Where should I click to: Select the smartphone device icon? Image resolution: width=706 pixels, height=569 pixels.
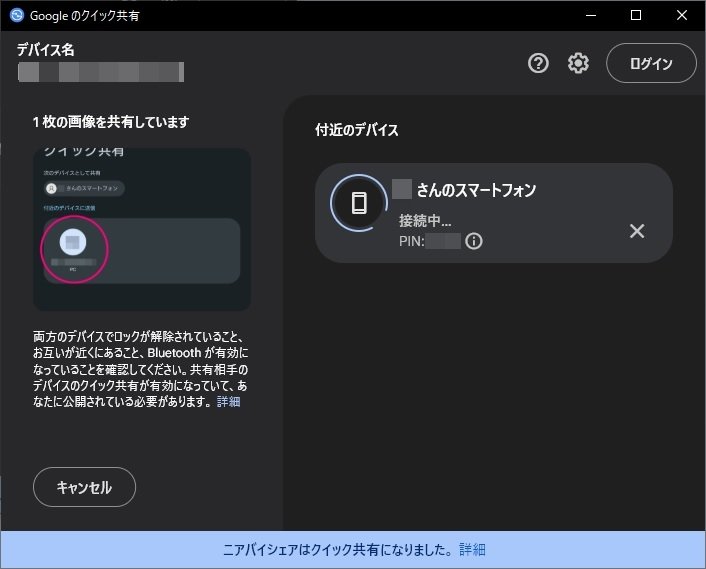359,203
